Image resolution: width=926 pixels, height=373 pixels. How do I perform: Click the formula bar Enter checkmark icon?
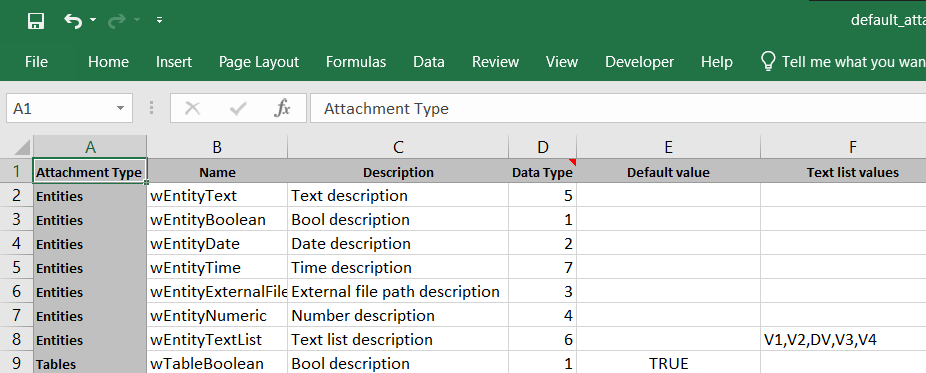pyautogui.click(x=238, y=109)
